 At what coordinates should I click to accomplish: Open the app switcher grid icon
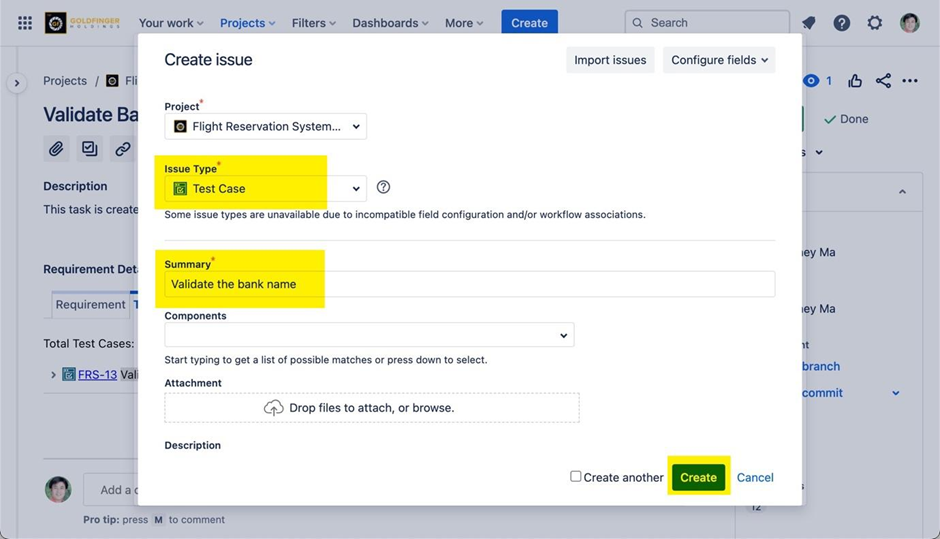coord(25,23)
